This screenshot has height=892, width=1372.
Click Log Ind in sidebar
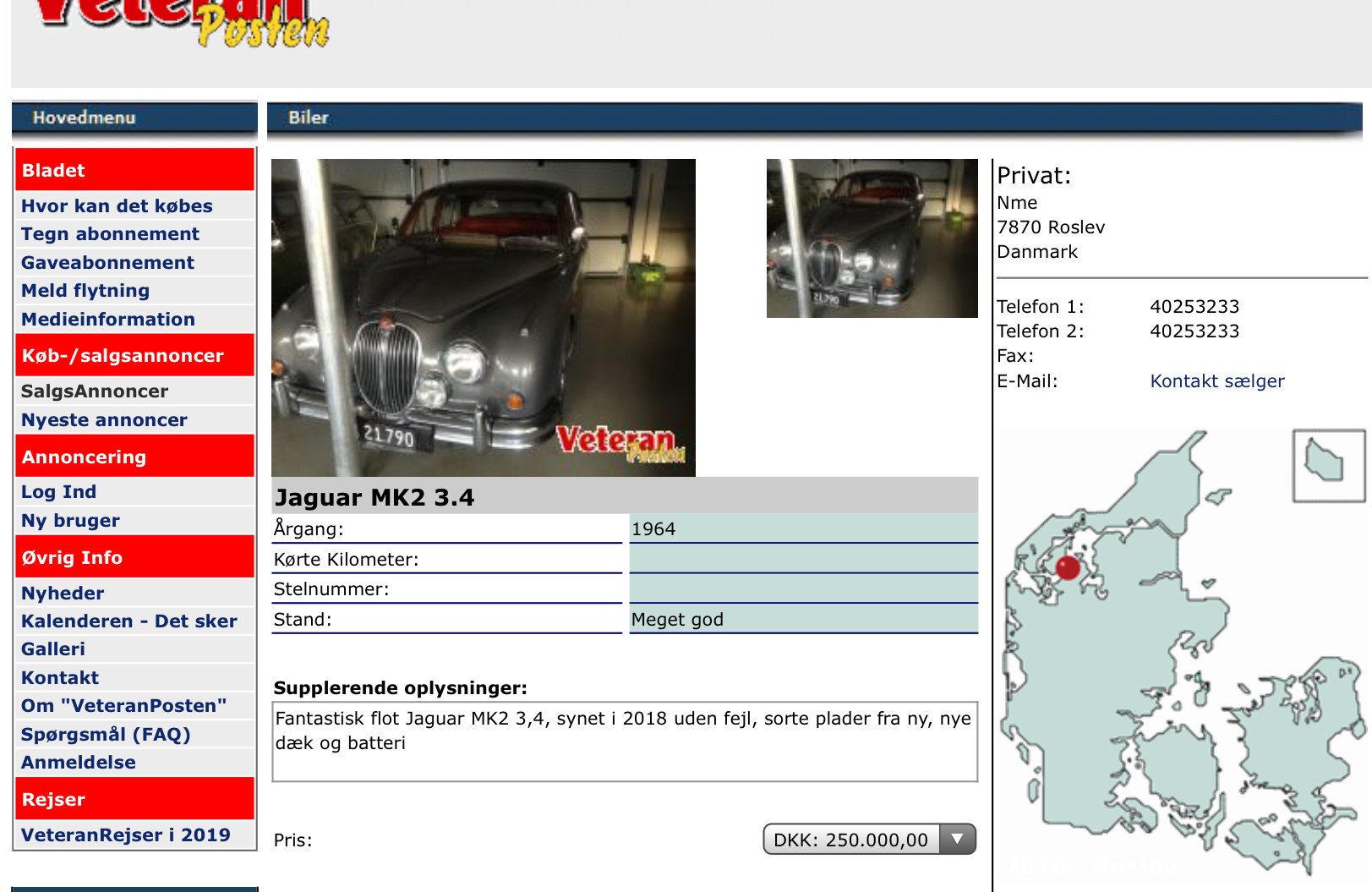click(x=58, y=492)
